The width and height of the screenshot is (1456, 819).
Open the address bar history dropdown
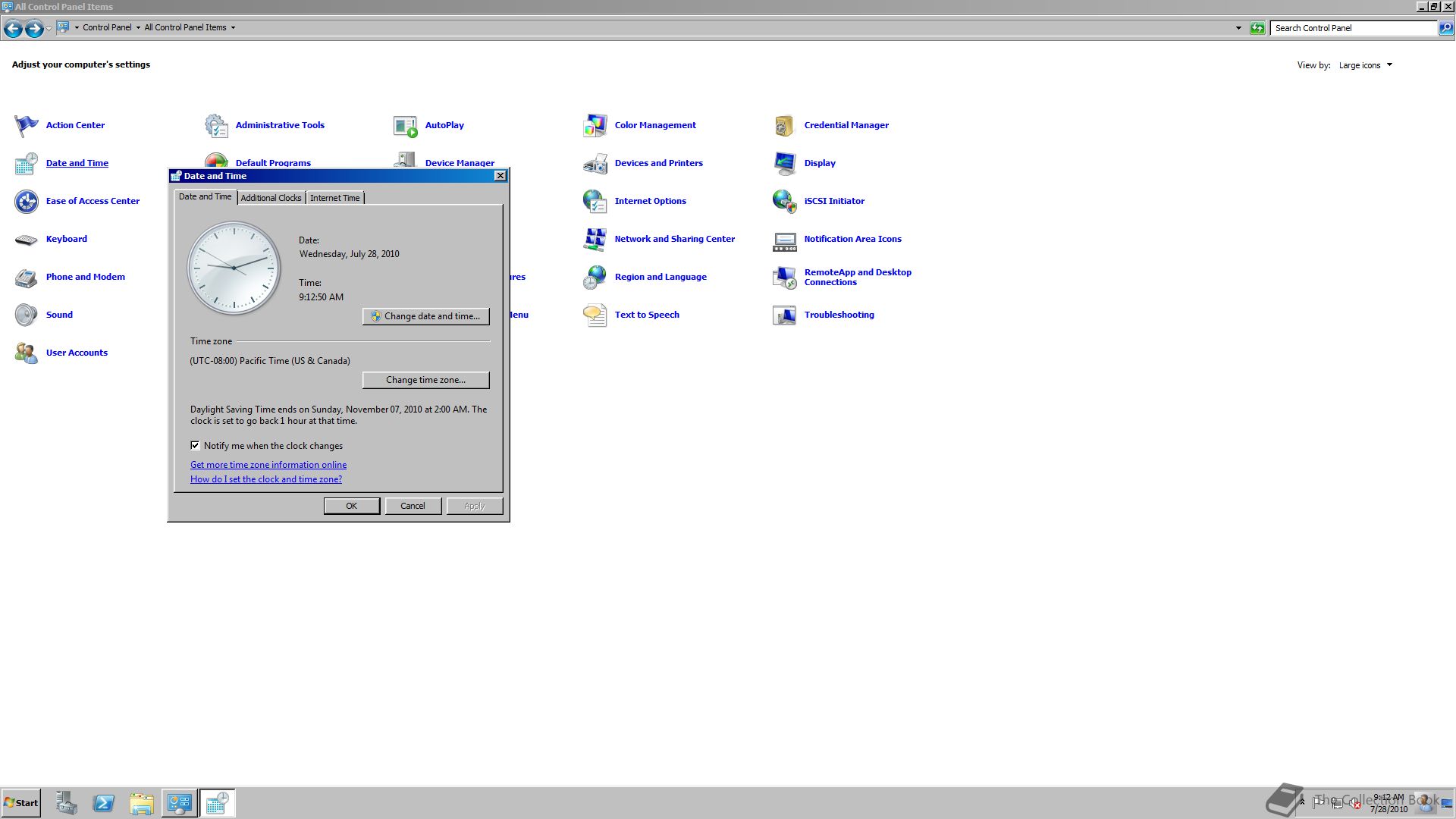(x=1238, y=28)
